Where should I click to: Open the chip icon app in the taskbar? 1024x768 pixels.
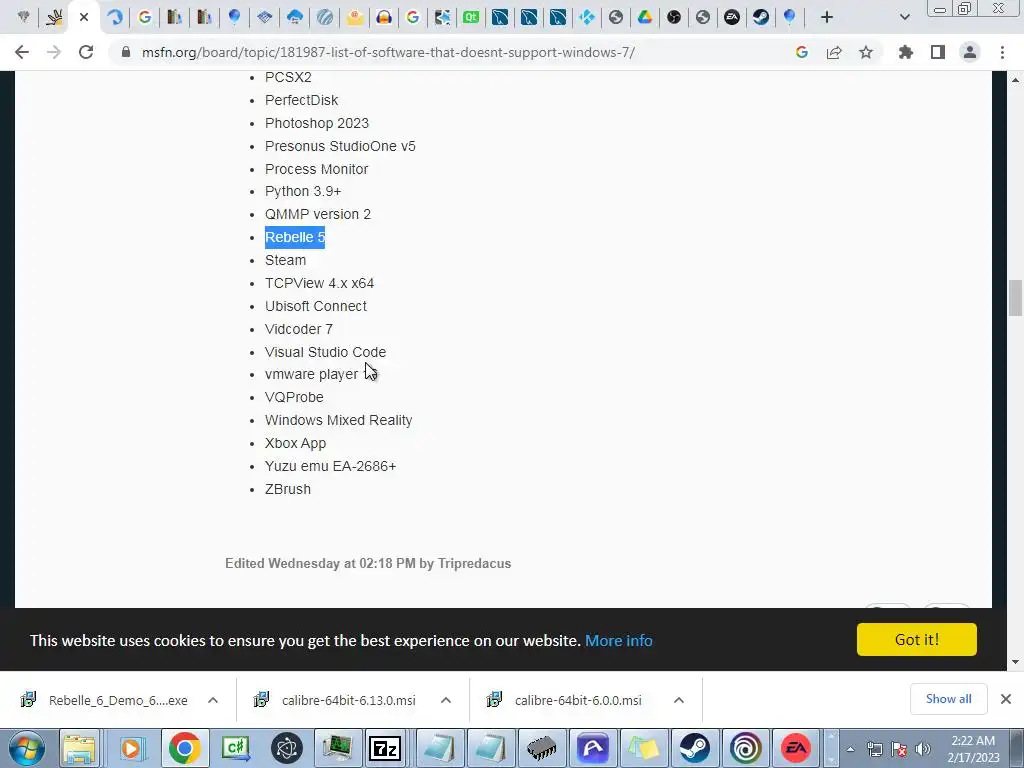pyautogui.click(x=542, y=748)
